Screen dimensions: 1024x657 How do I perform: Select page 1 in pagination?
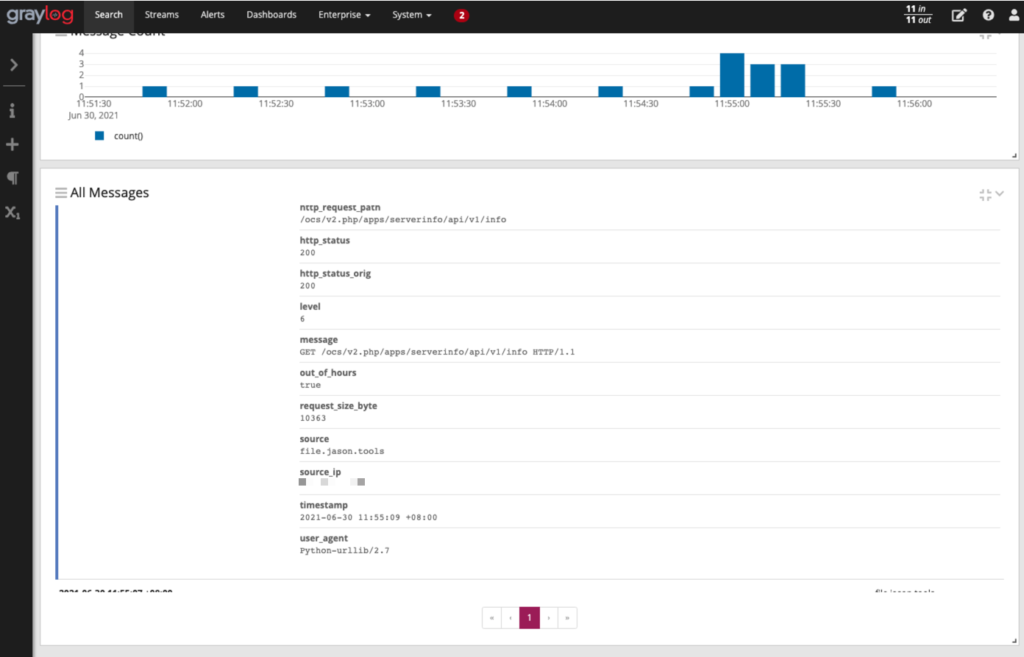tap(530, 618)
